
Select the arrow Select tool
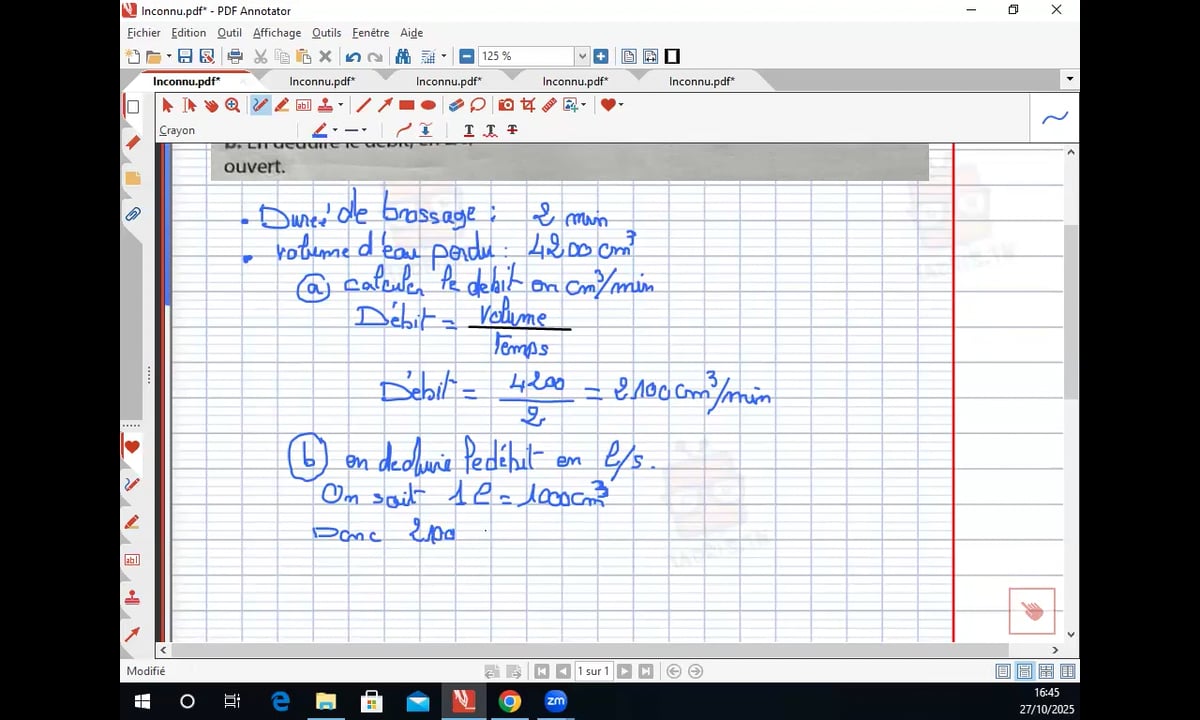click(167, 104)
